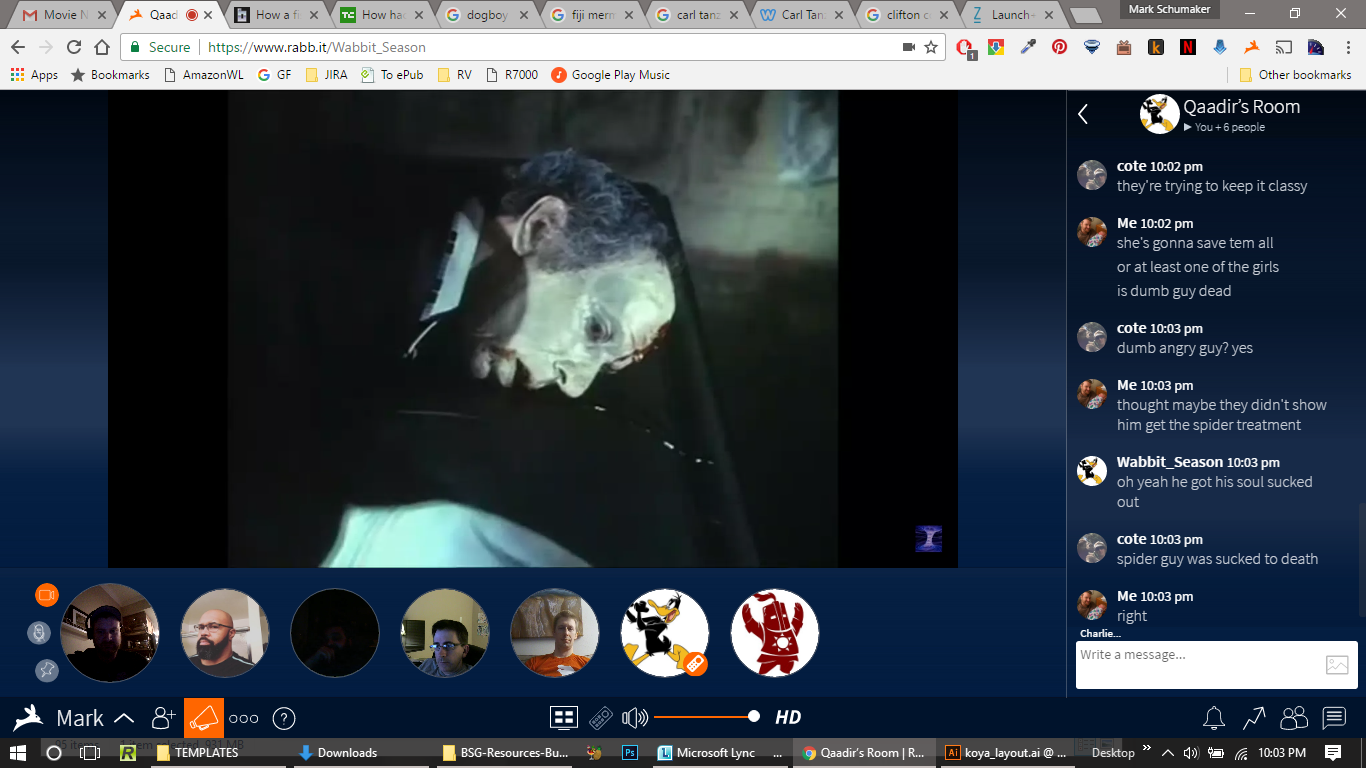Open the AmazonWL bookmark
The image size is (1366, 768).
tap(204, 75)
